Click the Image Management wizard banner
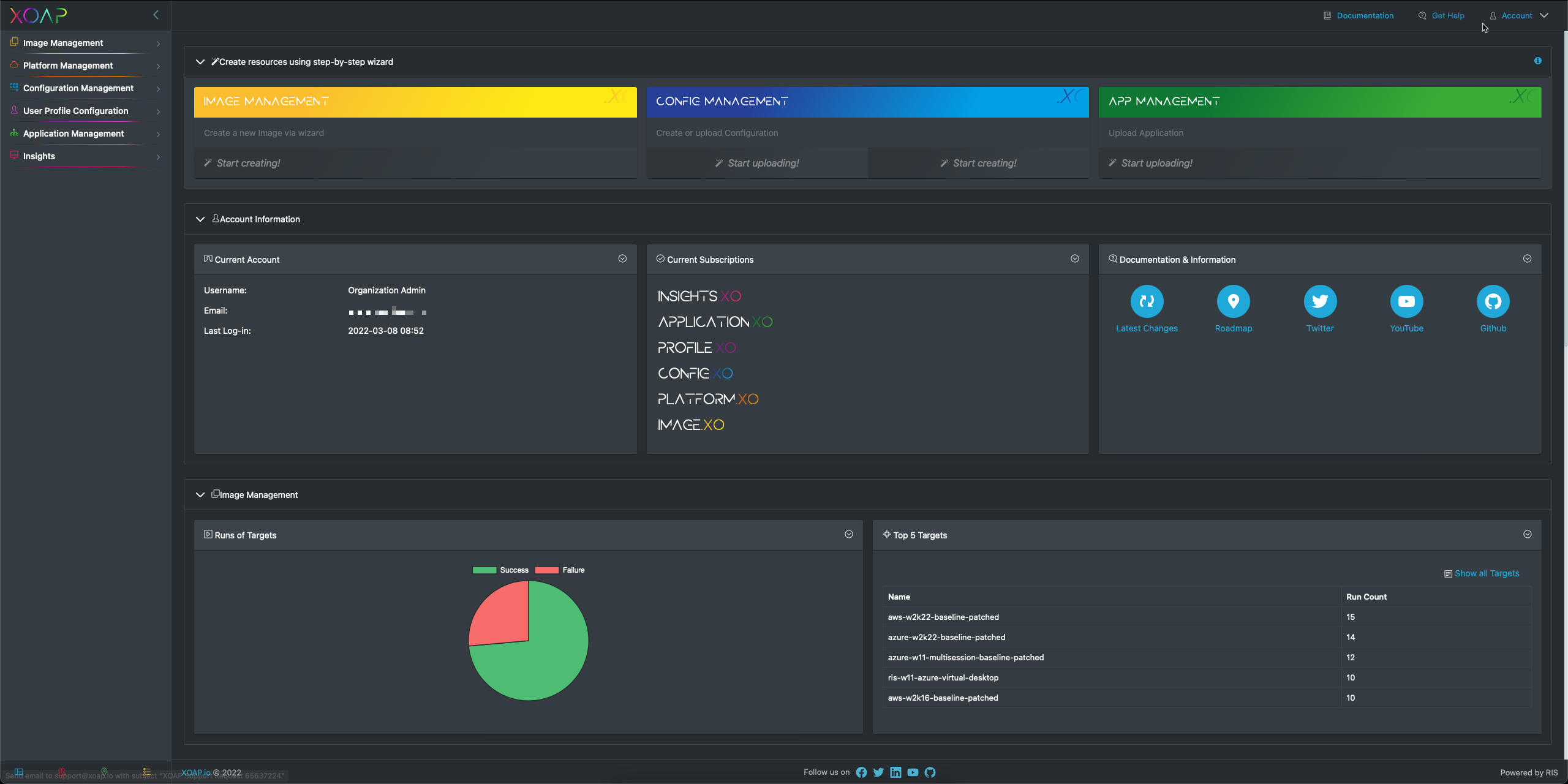Image resolution: width=1568 pixels, height=784 pixels. [415, 102]
